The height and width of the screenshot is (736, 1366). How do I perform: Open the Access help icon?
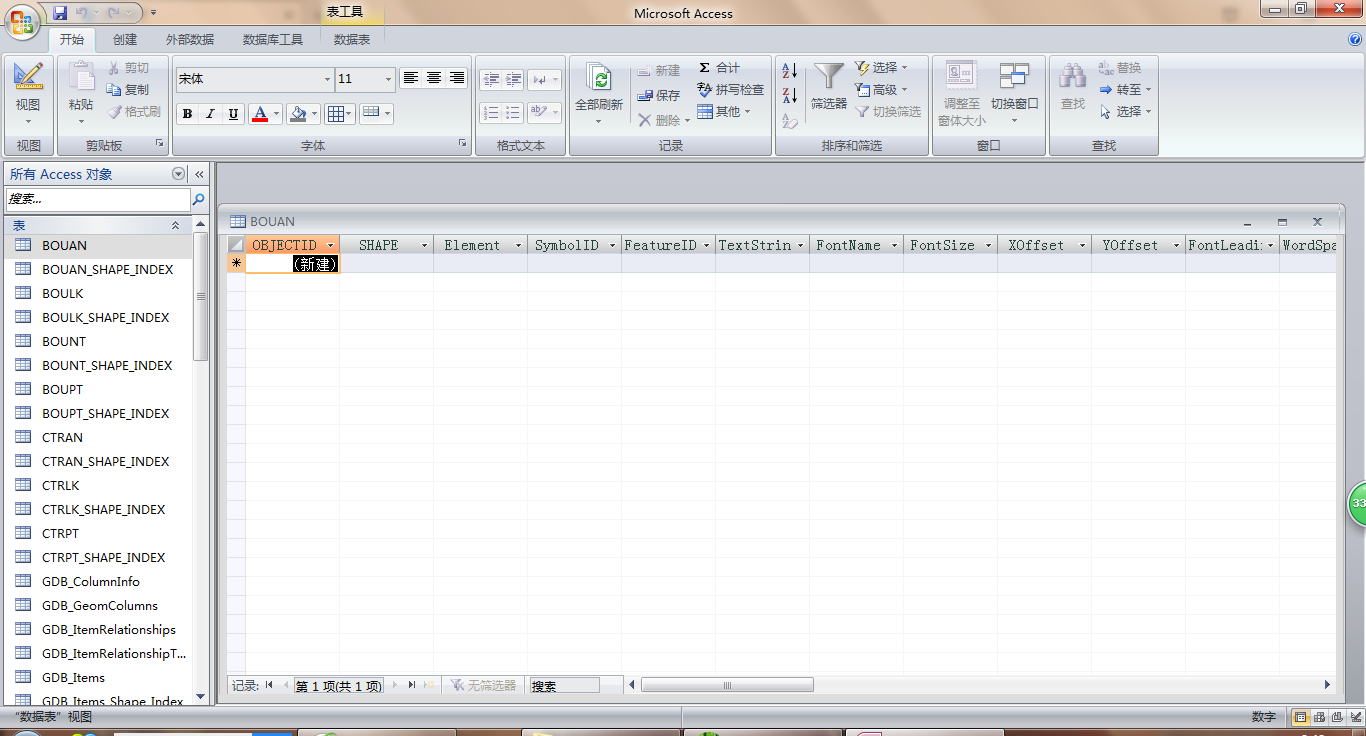click(1355, 39)
